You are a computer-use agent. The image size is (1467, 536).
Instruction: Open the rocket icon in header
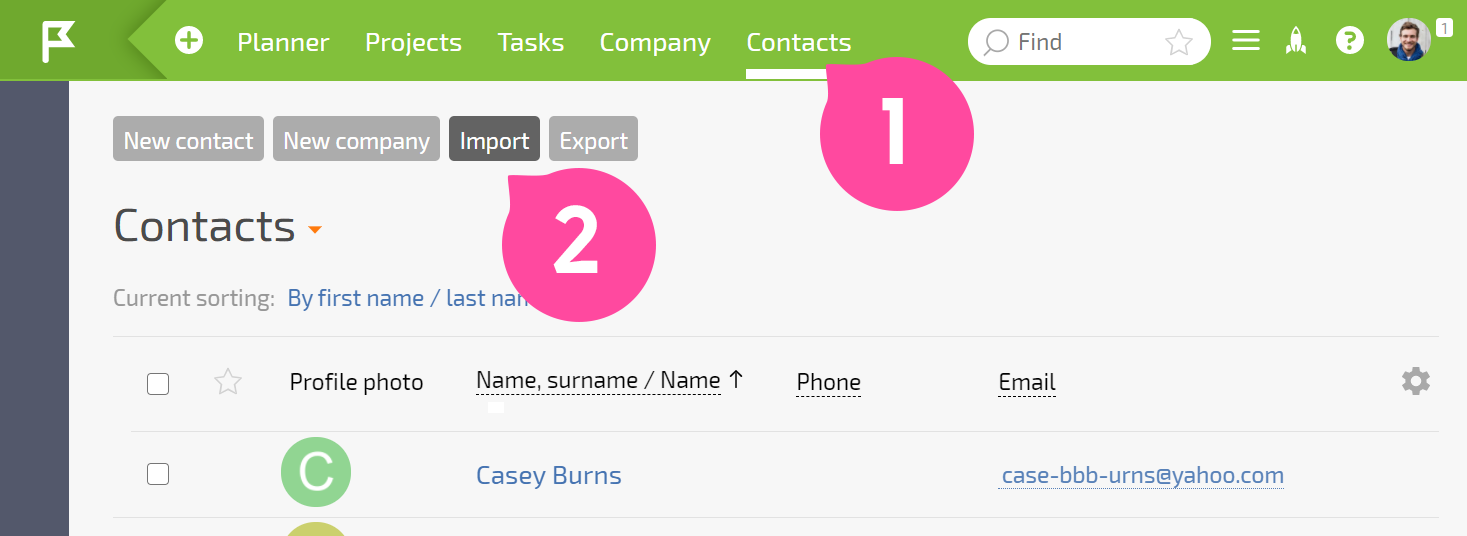1296,41
